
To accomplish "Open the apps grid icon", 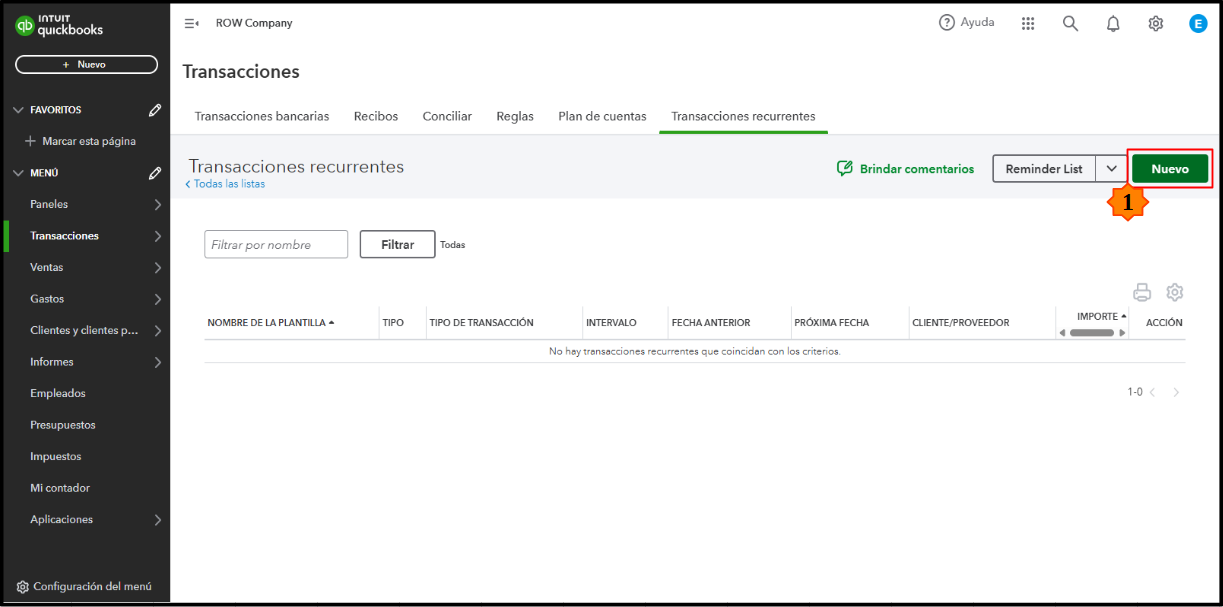I will point(1028,23).
